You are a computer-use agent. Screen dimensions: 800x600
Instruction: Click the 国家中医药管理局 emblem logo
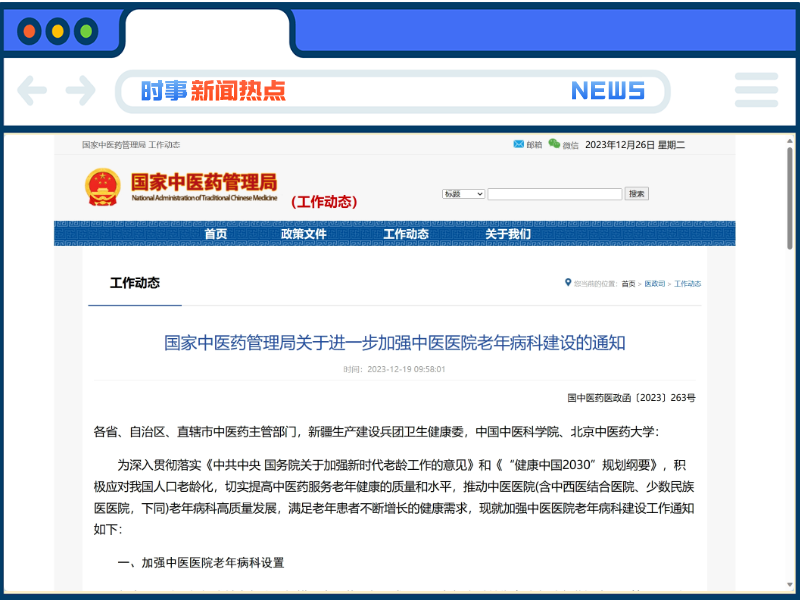pyautogui.click(x=100, y=188)
